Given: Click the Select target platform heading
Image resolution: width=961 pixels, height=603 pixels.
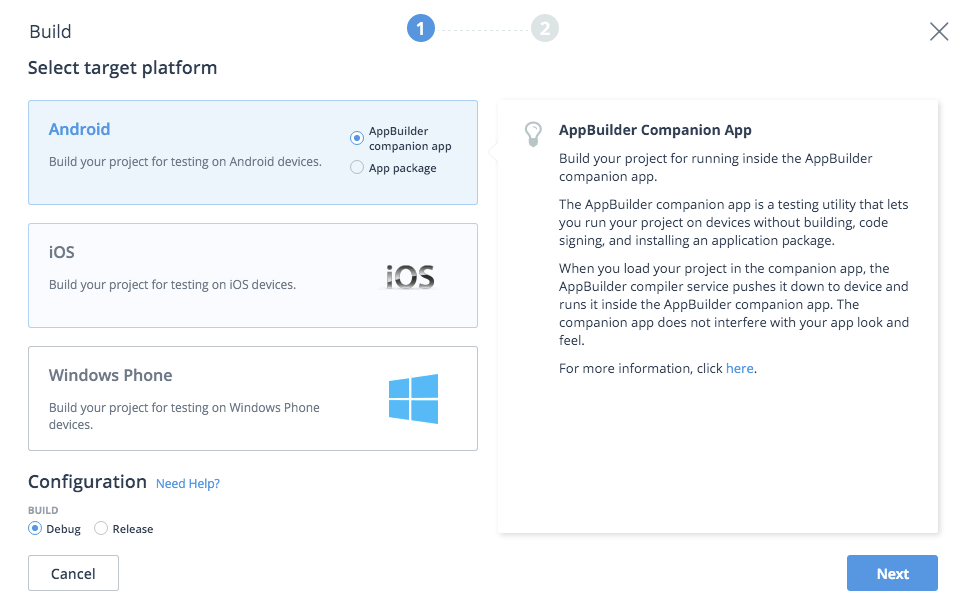Looking at the screenshot, I should point(123,67).
